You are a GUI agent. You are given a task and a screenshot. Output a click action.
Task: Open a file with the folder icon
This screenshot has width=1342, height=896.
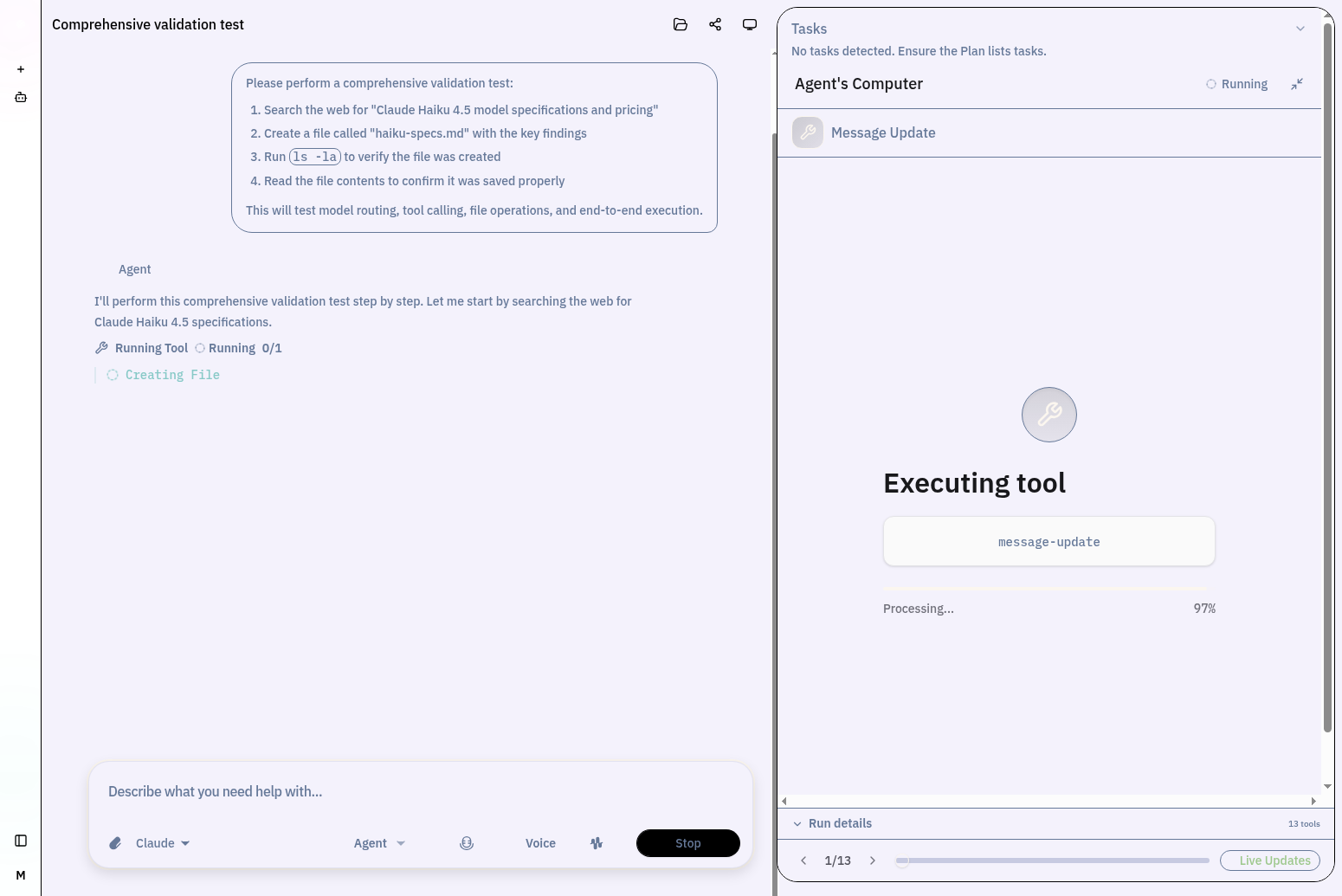point(681,24)
